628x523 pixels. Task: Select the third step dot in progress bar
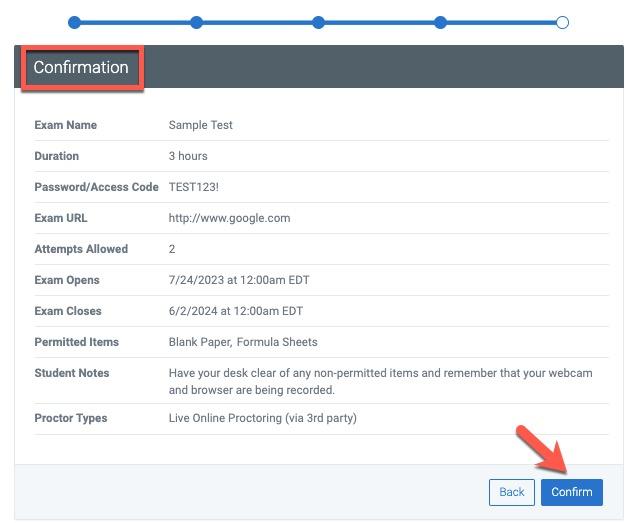pos(318,22)
